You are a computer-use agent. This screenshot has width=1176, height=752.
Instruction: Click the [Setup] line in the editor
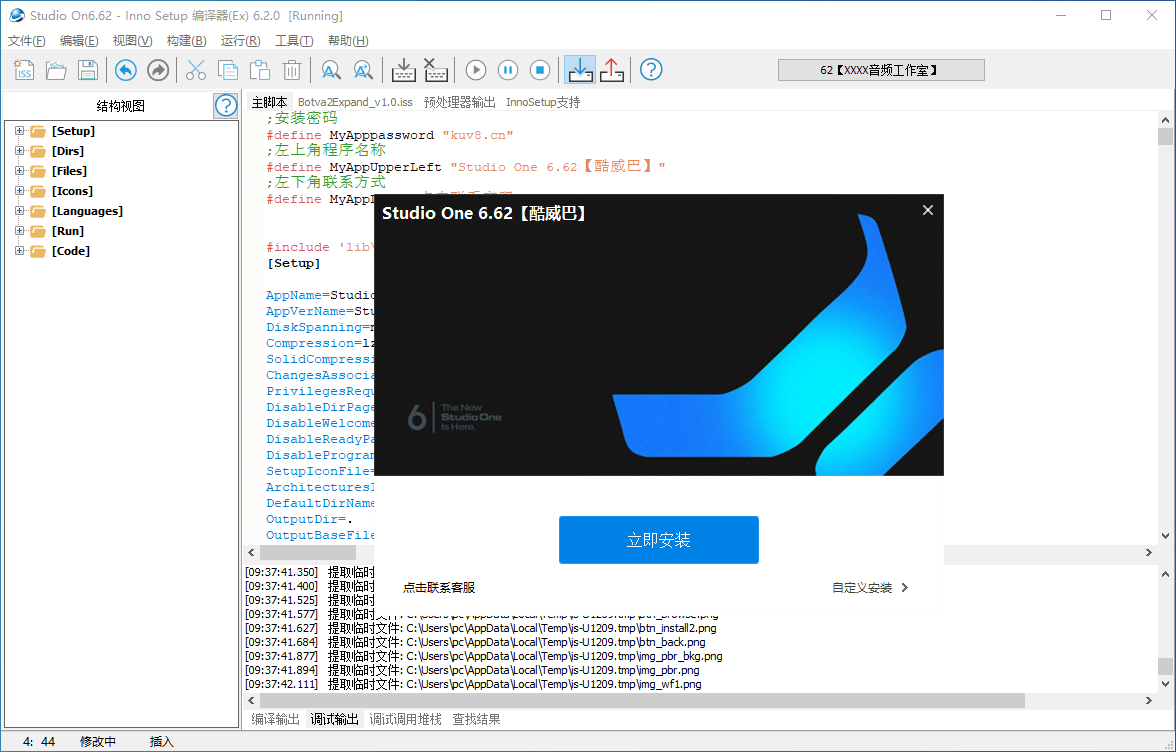pyautogui.click(x=293, y=263)
